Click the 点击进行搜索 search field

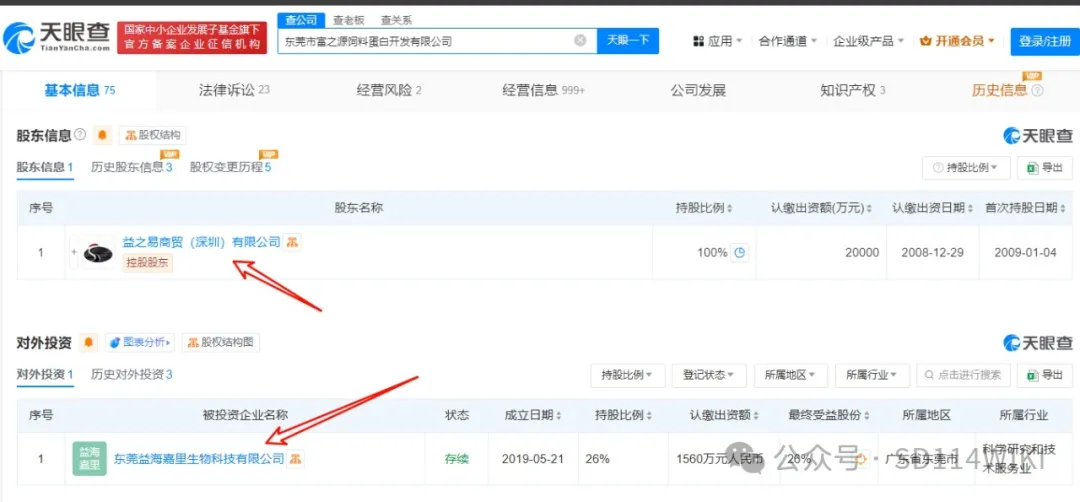(963, 375)
